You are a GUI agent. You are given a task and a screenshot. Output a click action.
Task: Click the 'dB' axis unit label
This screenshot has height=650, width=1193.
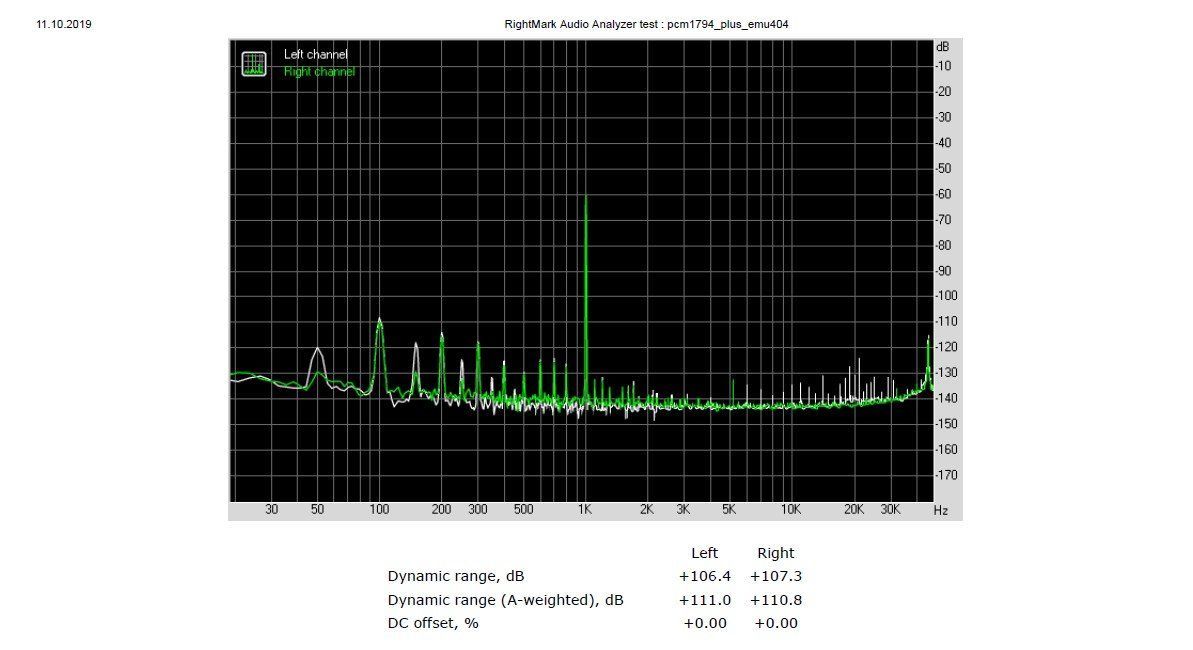943,47
